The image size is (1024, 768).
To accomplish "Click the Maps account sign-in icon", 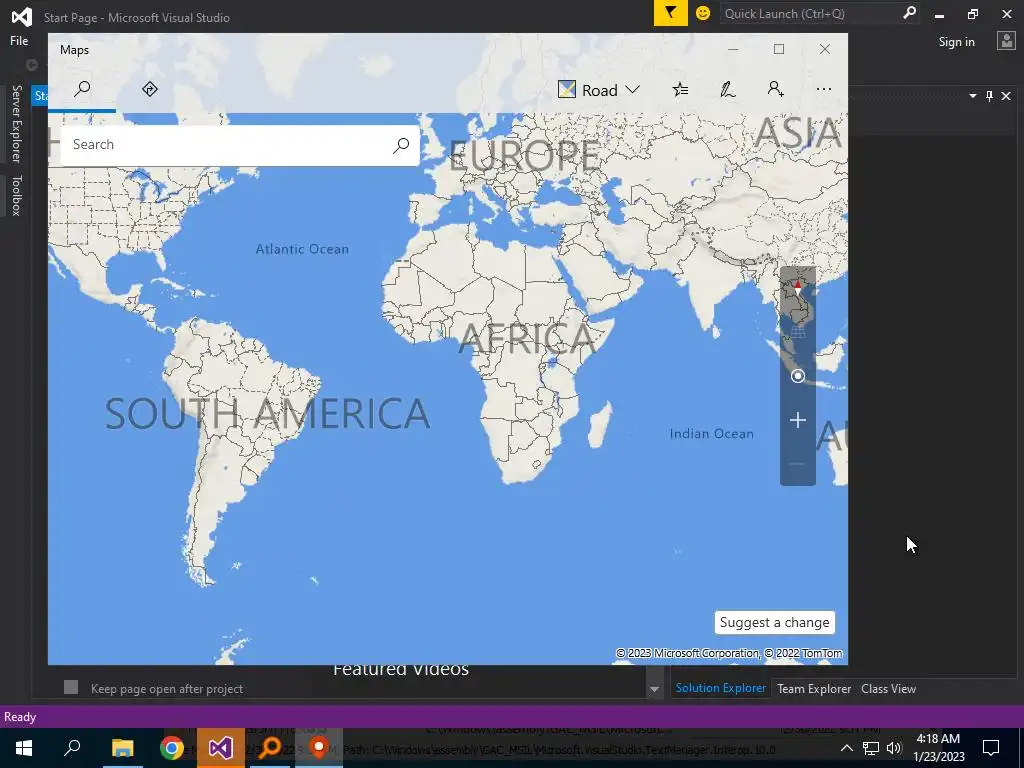I will point(775,89).
